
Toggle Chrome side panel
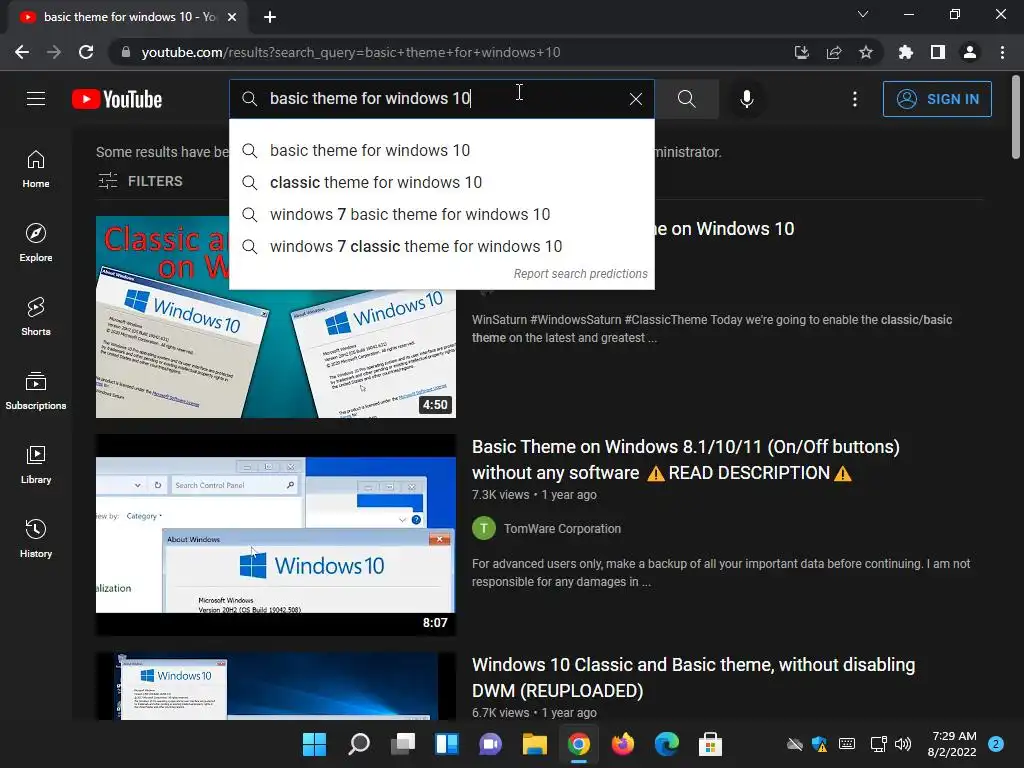point(938,52)
